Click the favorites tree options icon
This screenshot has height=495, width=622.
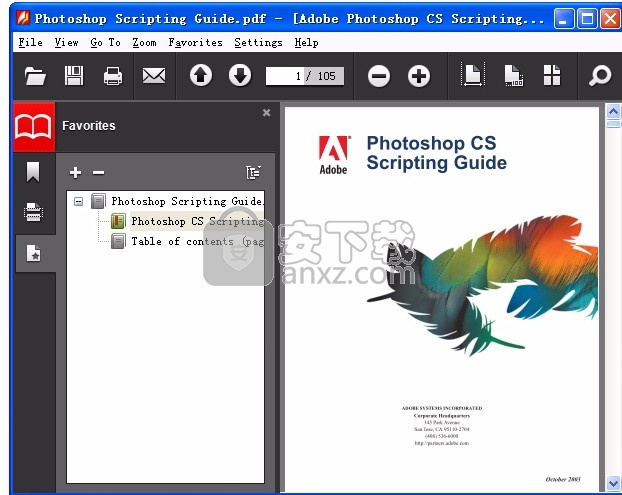(x=253, y=173)
